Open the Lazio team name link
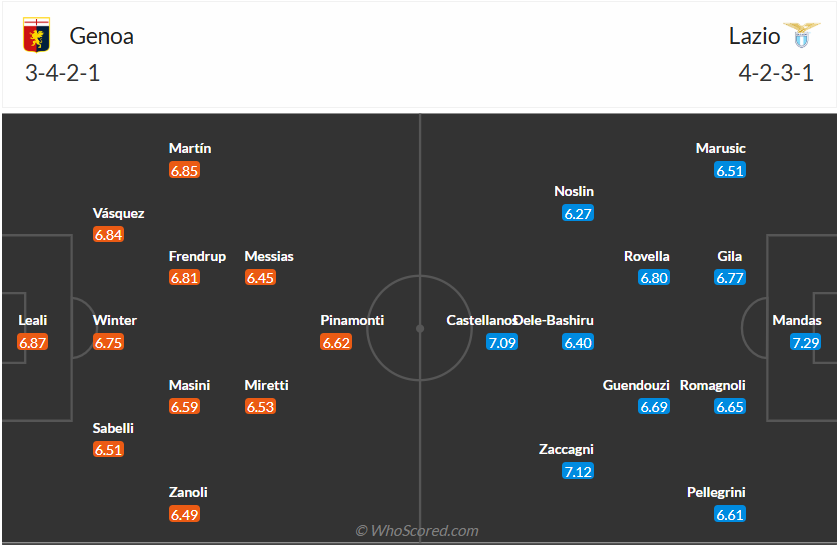 click(754, 36)
